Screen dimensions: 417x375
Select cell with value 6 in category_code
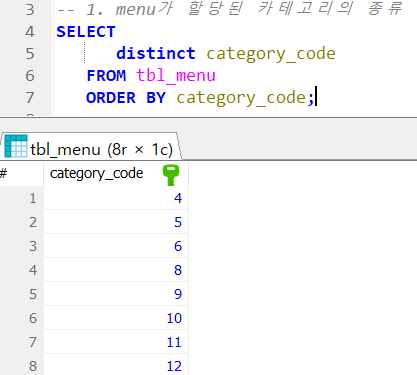116,246
